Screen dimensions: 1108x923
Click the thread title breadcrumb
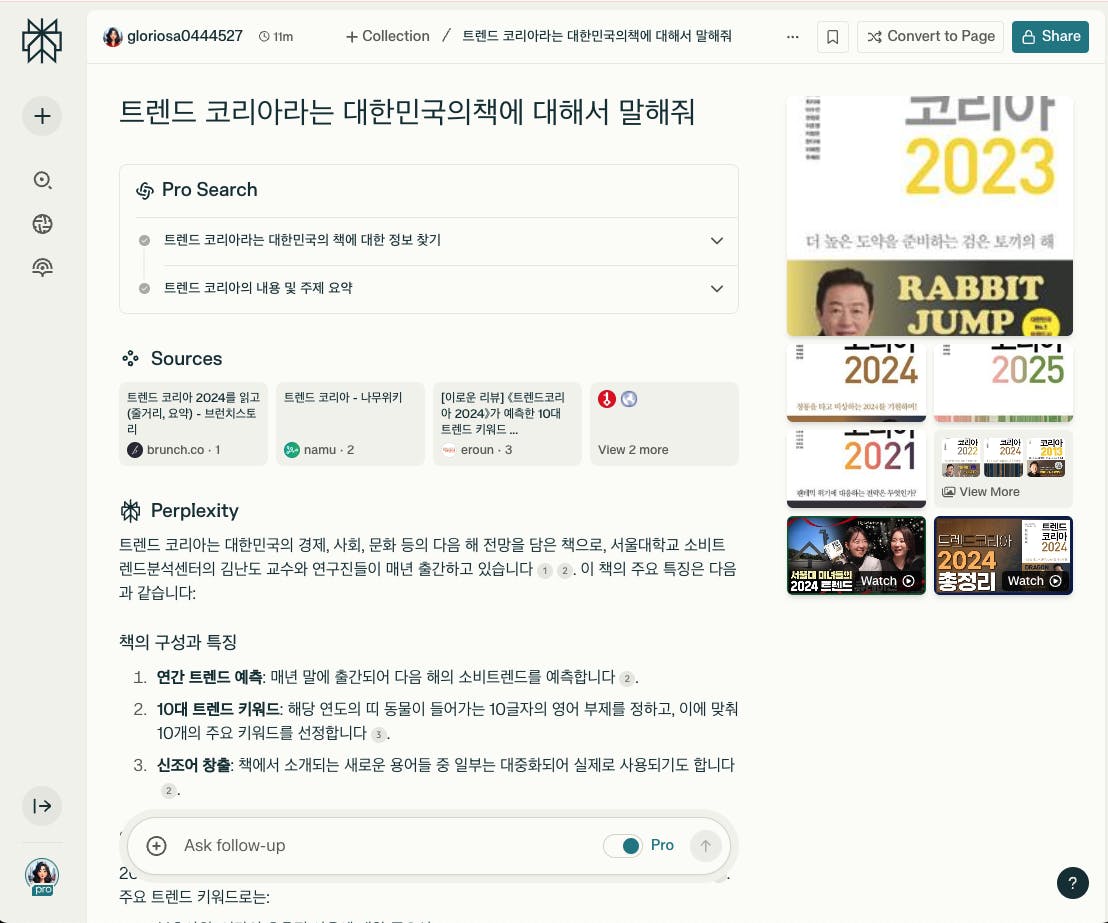click(596, 36)
